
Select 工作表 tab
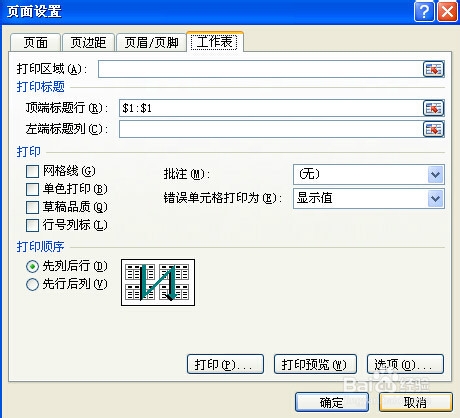(x=215, y=42)
